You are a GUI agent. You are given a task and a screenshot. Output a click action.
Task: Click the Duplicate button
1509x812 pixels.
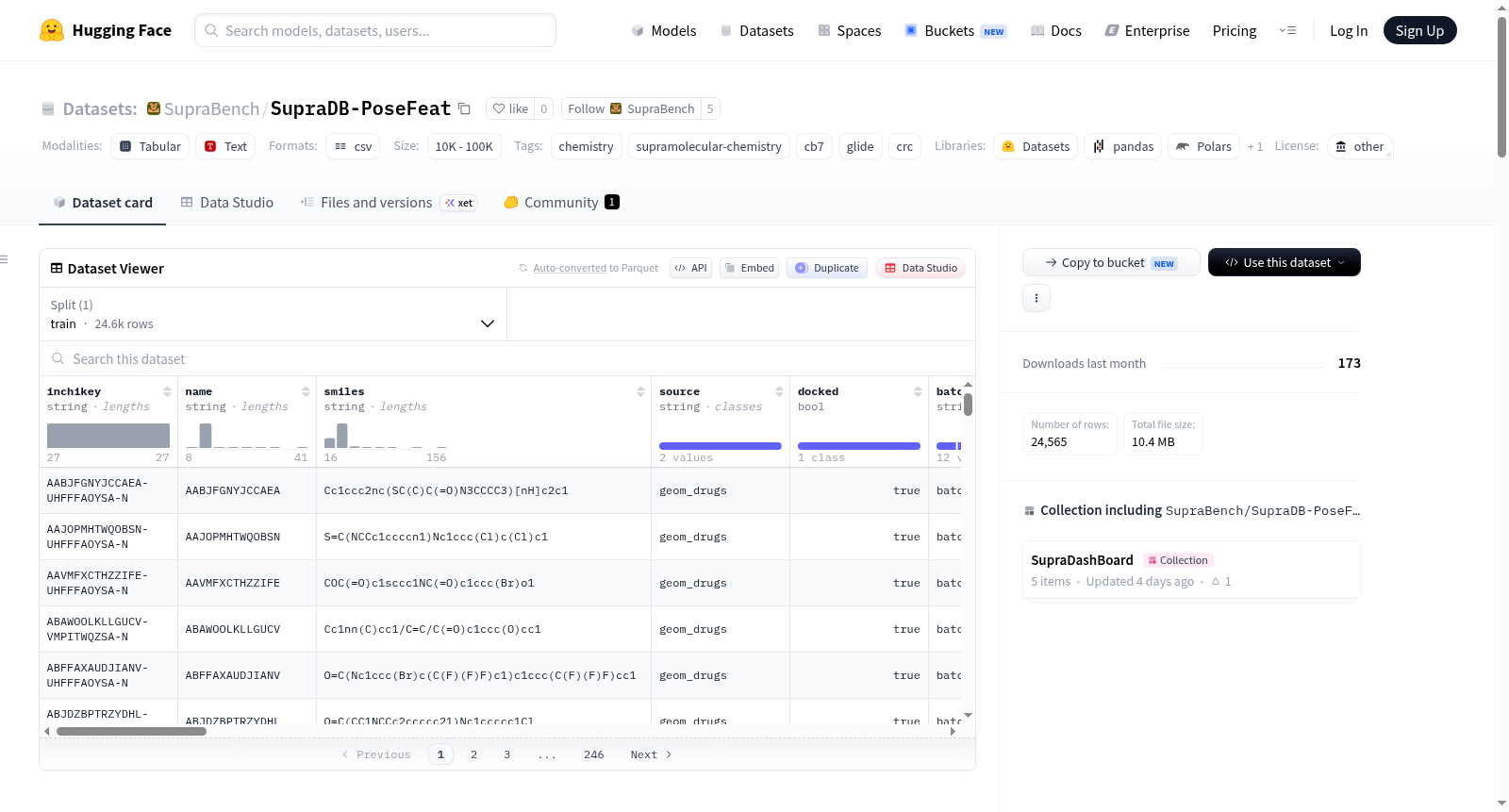pyautogui.click(x=827, y=268)
